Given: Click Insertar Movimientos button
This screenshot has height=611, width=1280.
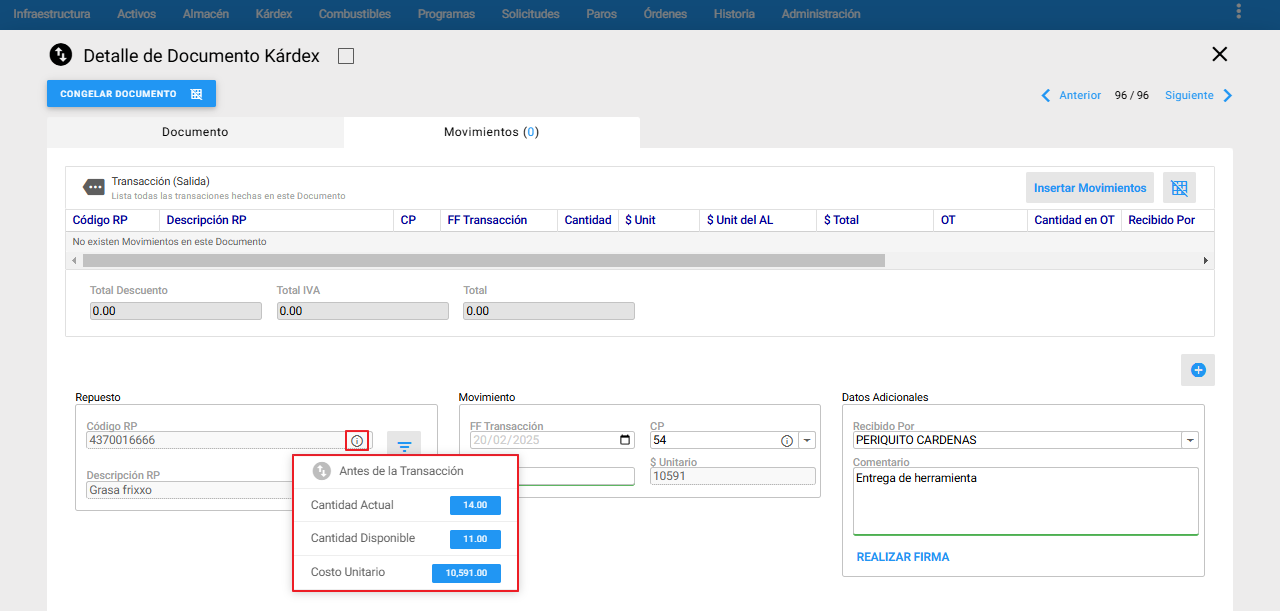Looking at the screenshot, I should (1090, 188).
